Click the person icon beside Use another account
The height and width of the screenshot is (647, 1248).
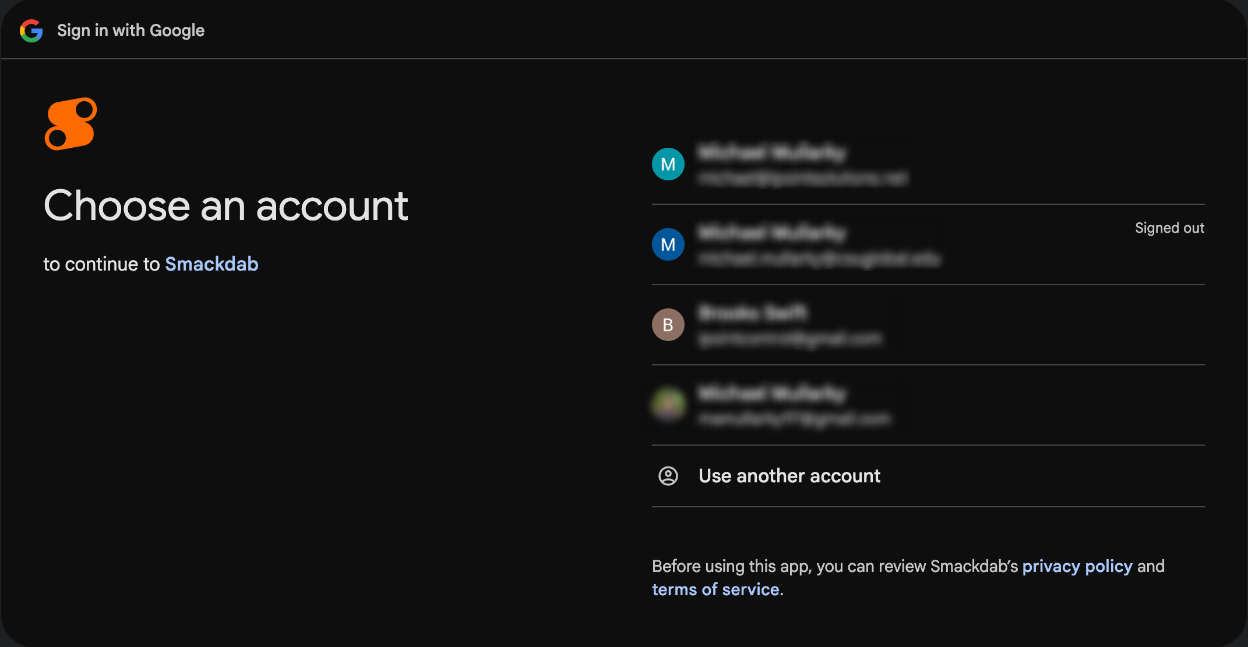[668, 476]
